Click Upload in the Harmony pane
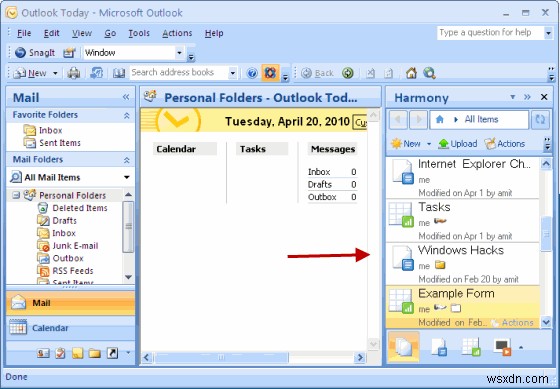560x389 pixels. click(x=458, y=144)
